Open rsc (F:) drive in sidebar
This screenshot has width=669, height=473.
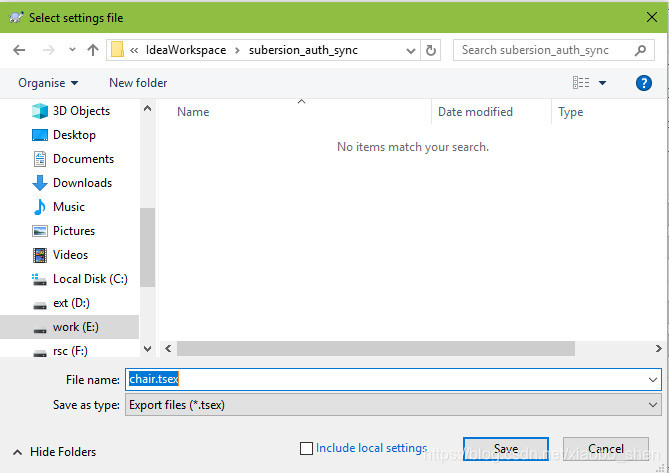tap(60, 351)
